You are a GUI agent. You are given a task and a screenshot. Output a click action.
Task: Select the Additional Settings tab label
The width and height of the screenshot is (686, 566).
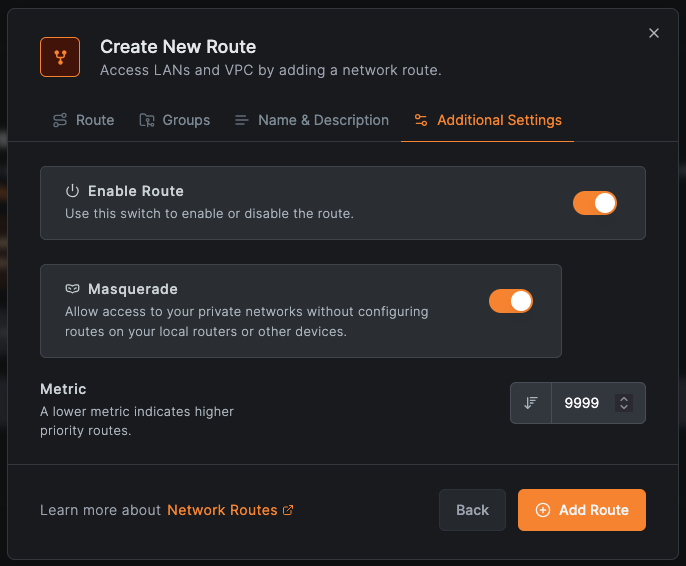pos(499,120)
